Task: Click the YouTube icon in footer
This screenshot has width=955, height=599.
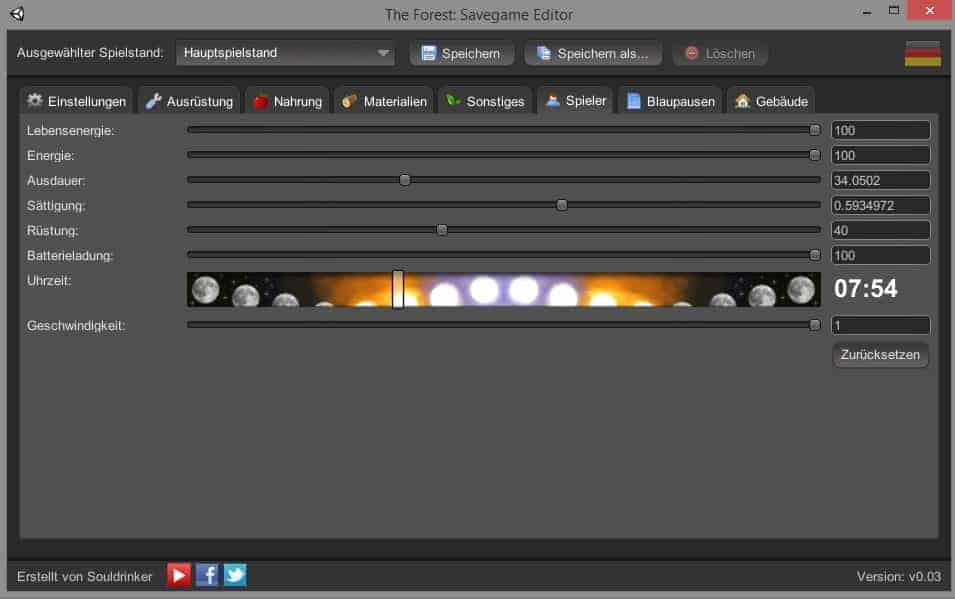Action: [x=179, y=575]
